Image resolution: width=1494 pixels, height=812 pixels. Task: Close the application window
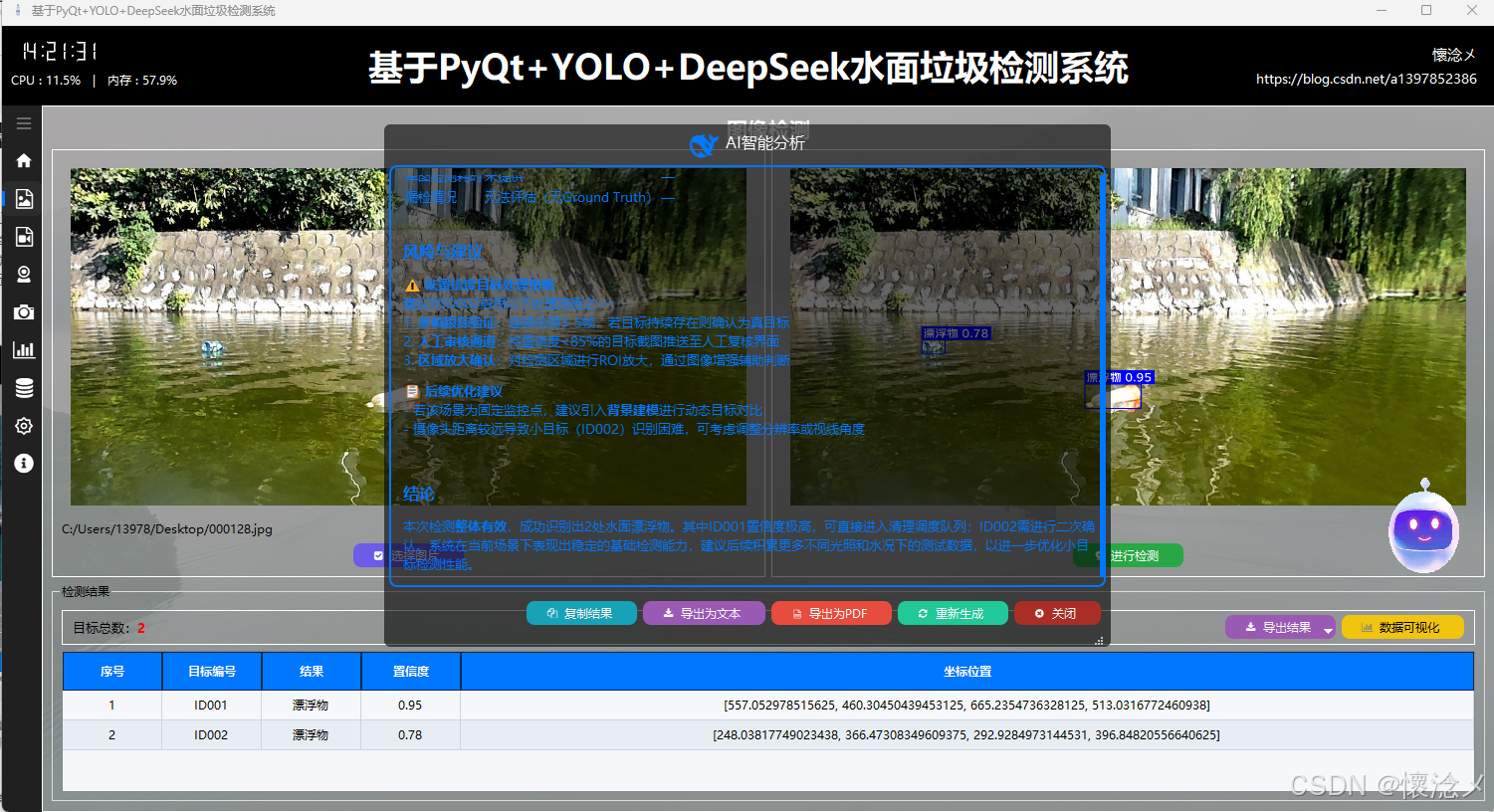pyautogui.click(x=1471, y=10)
